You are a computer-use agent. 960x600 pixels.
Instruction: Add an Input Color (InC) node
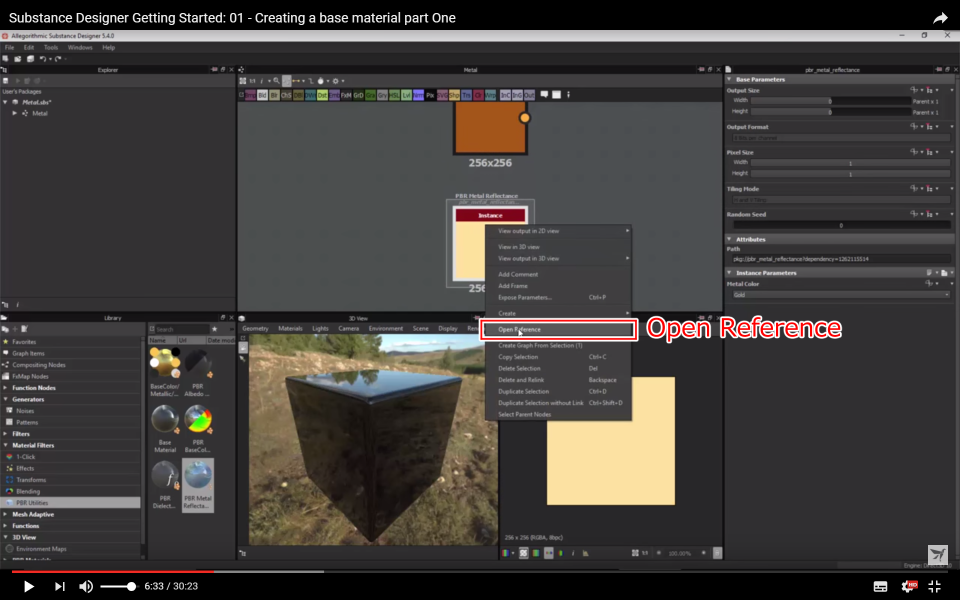pyautogui.click(x=505, y=95)
